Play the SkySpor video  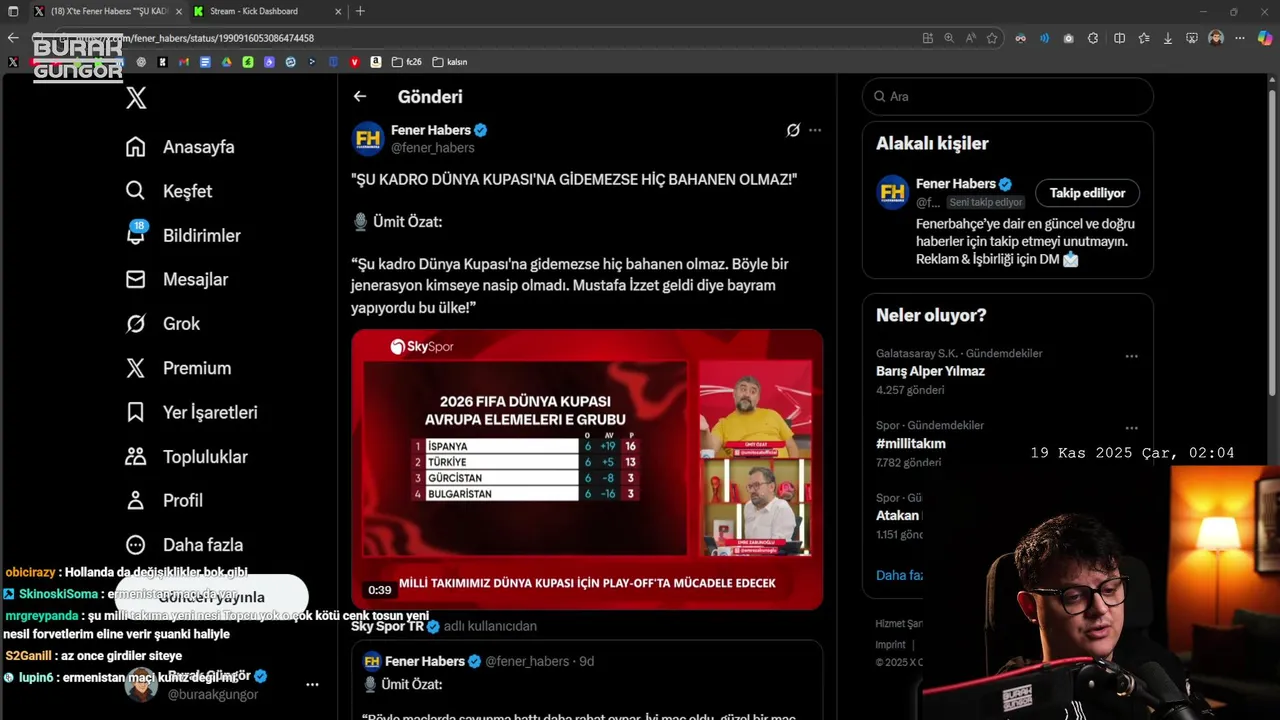pyautogui.click(x=587, y=469)
